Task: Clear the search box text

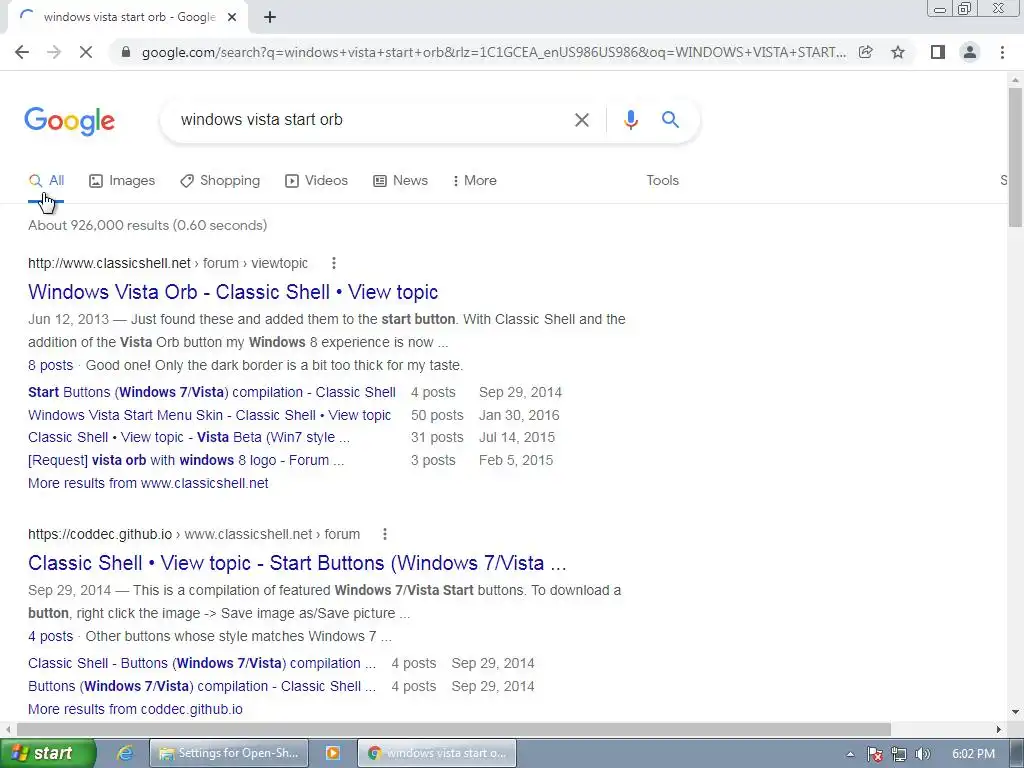Action: (x=581, y=120)
